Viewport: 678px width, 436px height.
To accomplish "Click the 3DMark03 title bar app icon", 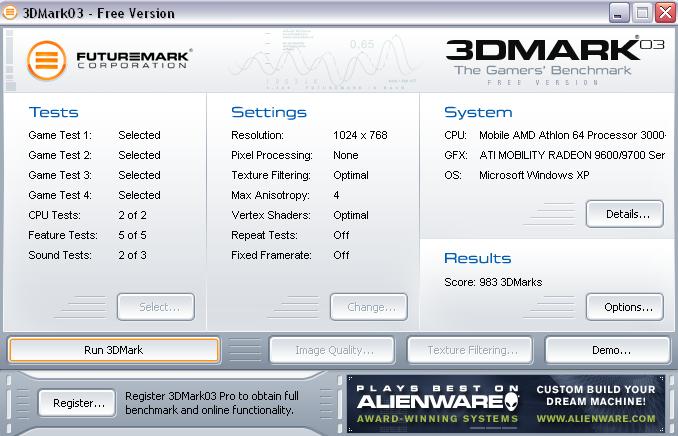I will pyautogui.click(x=10, y=13).
